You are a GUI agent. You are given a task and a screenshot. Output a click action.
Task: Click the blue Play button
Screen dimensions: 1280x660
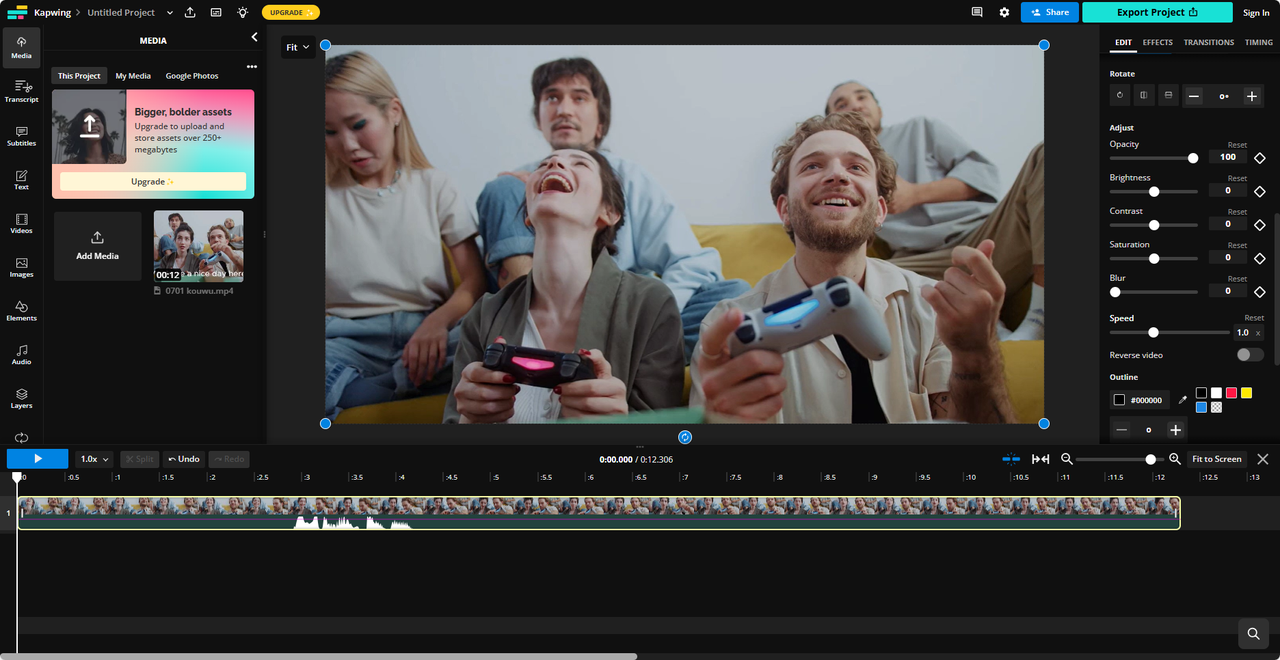pyautogui.click(x=38, y=459)
